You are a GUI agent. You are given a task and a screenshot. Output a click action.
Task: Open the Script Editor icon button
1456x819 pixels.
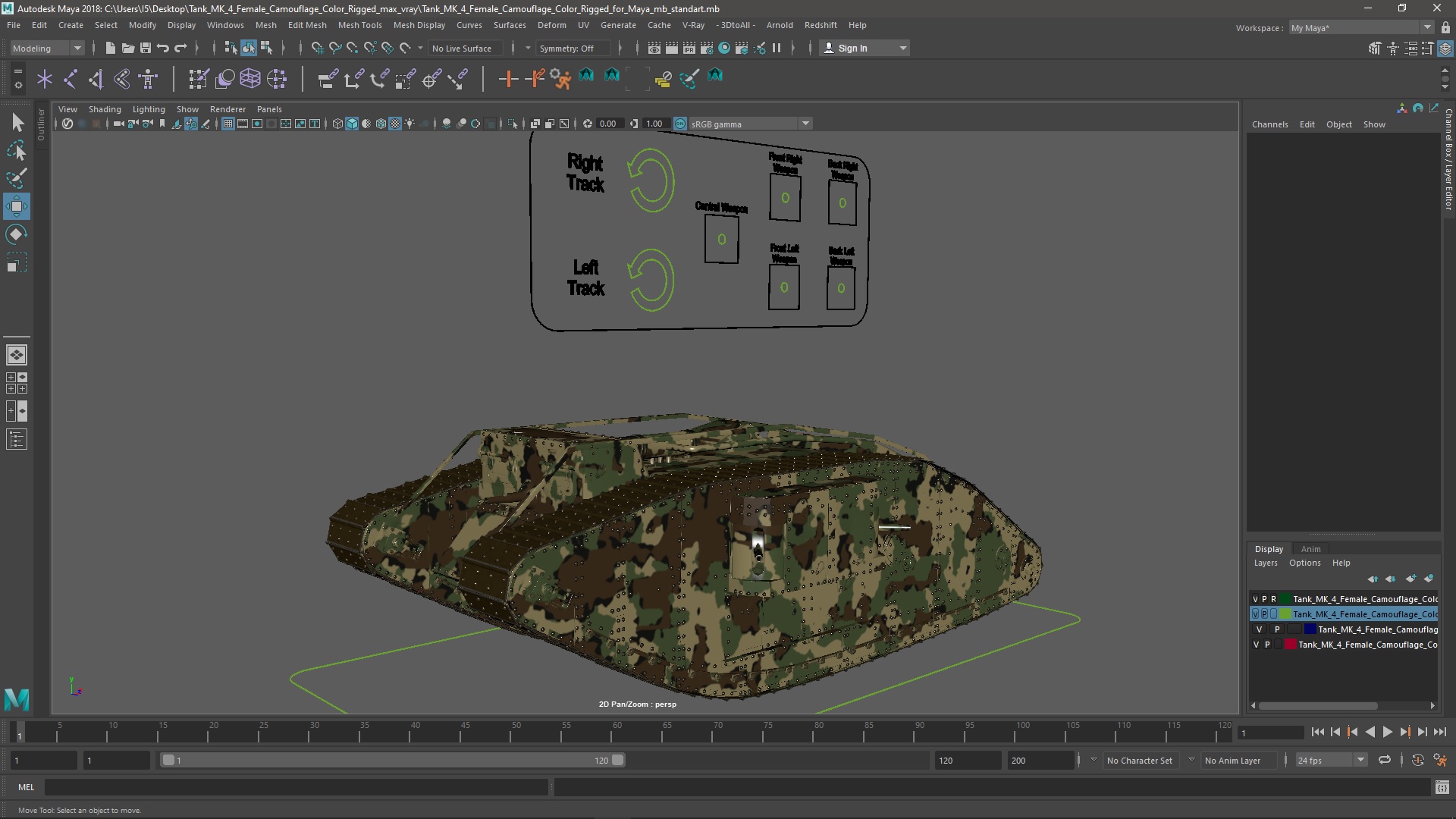point(1442,787)
